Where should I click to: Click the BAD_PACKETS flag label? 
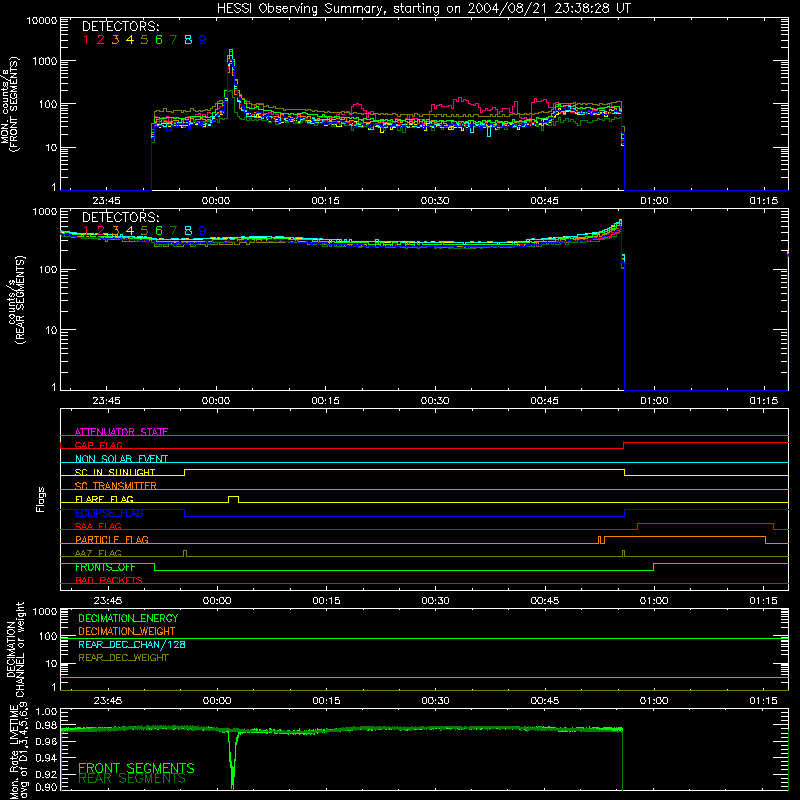click(109, 580)
